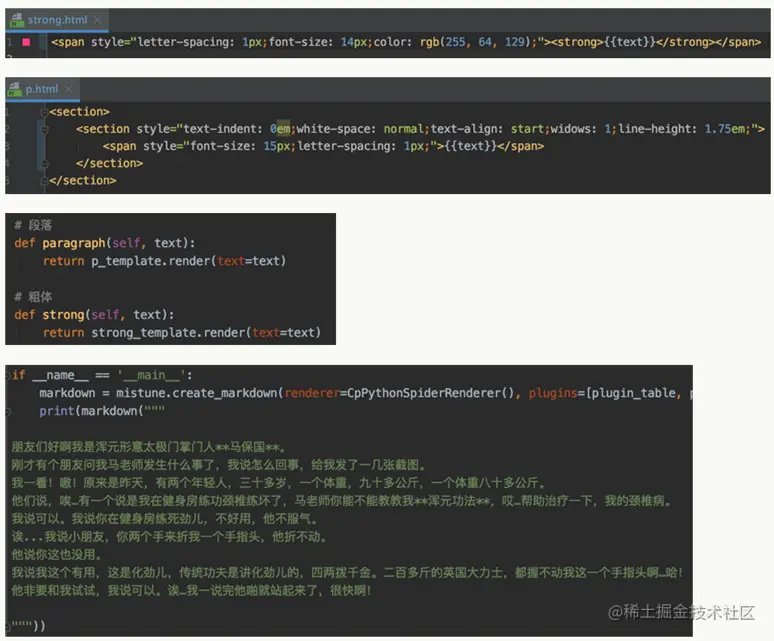The image size is (774, 641).
Task: Click the line starting 朋友们好啊
Action: pyautogui.click(x=149, y=447)
